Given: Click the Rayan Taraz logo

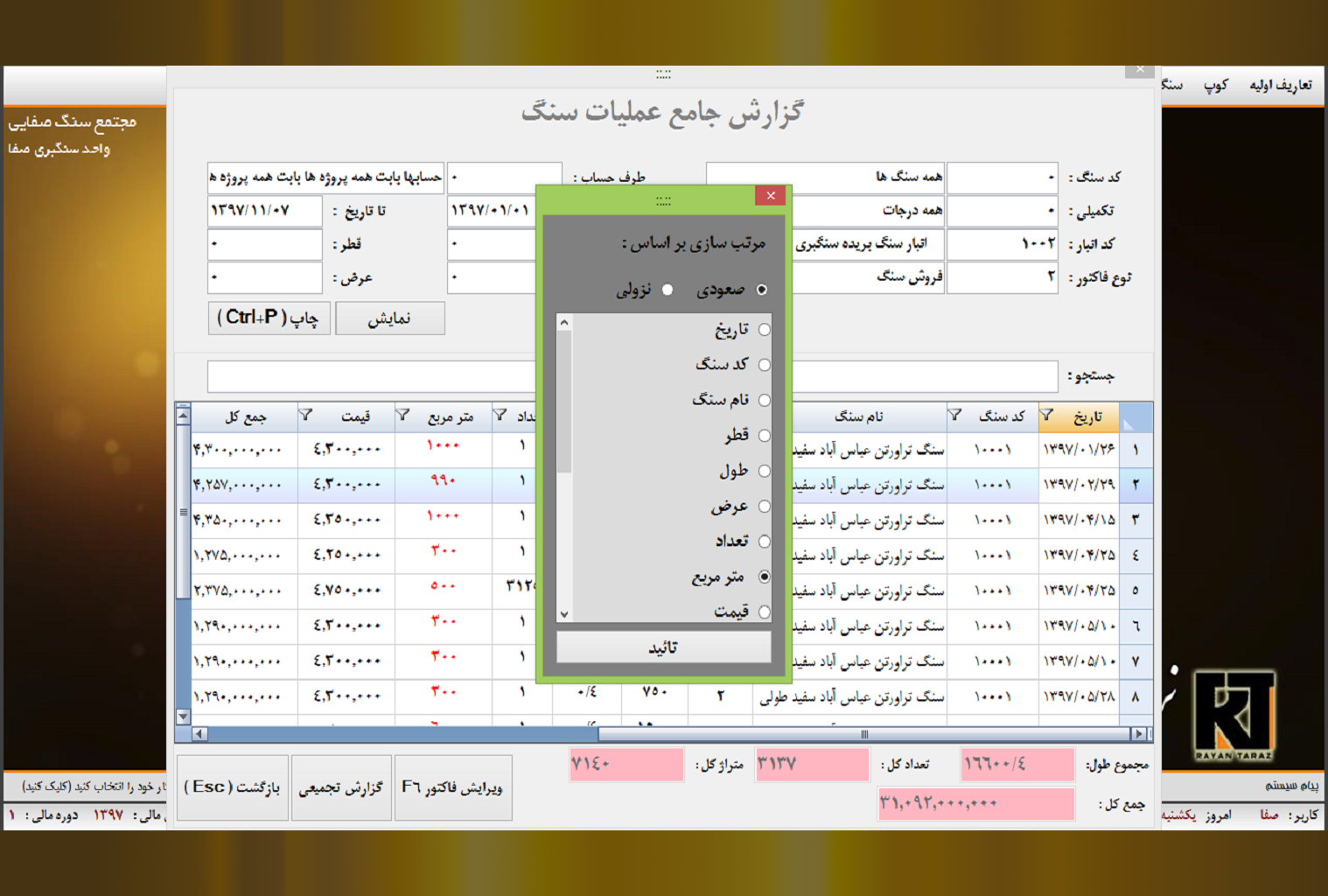Looking at the screenshot, I should click(x=1234, y=715).
